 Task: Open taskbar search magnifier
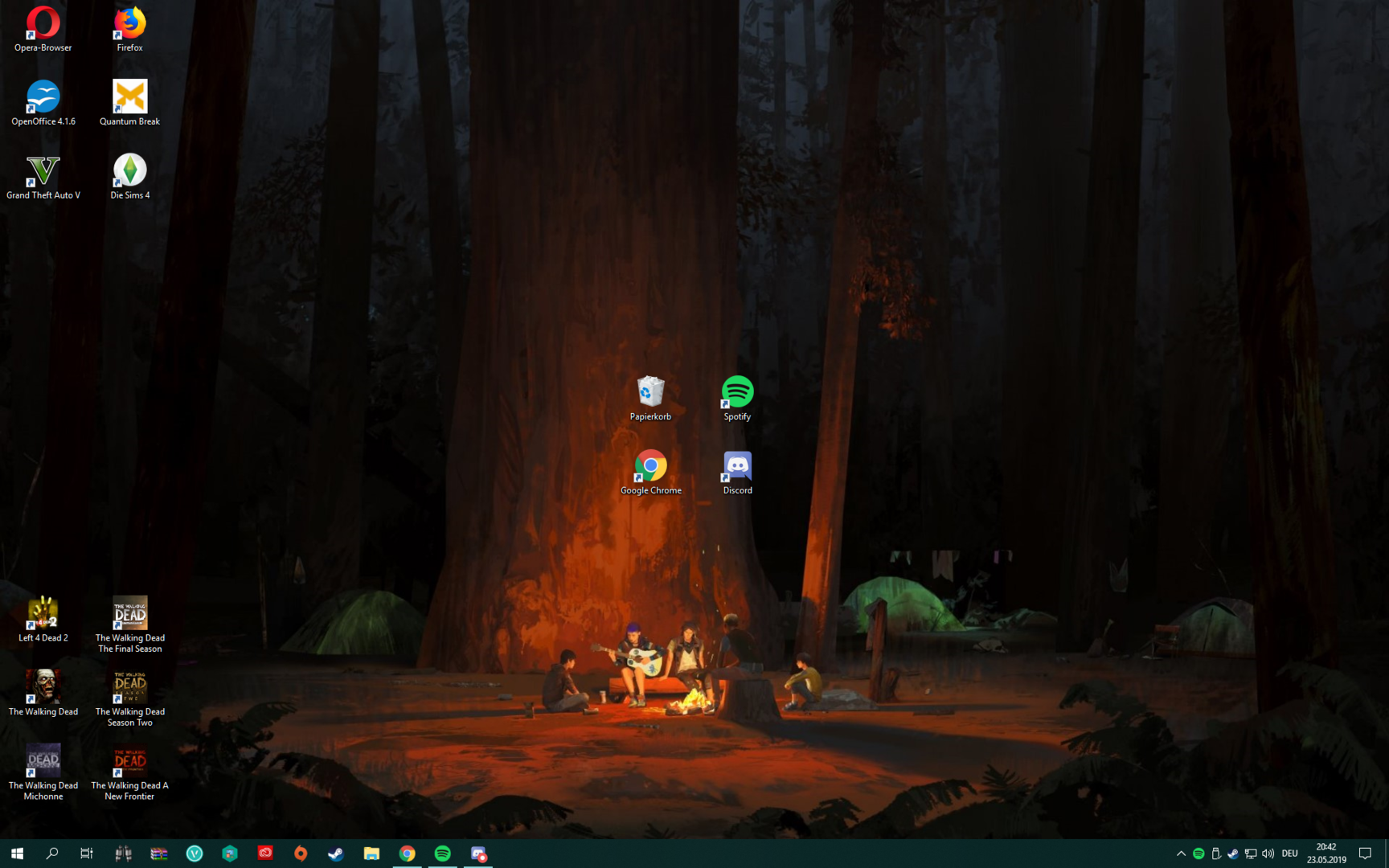click(52, 854)
